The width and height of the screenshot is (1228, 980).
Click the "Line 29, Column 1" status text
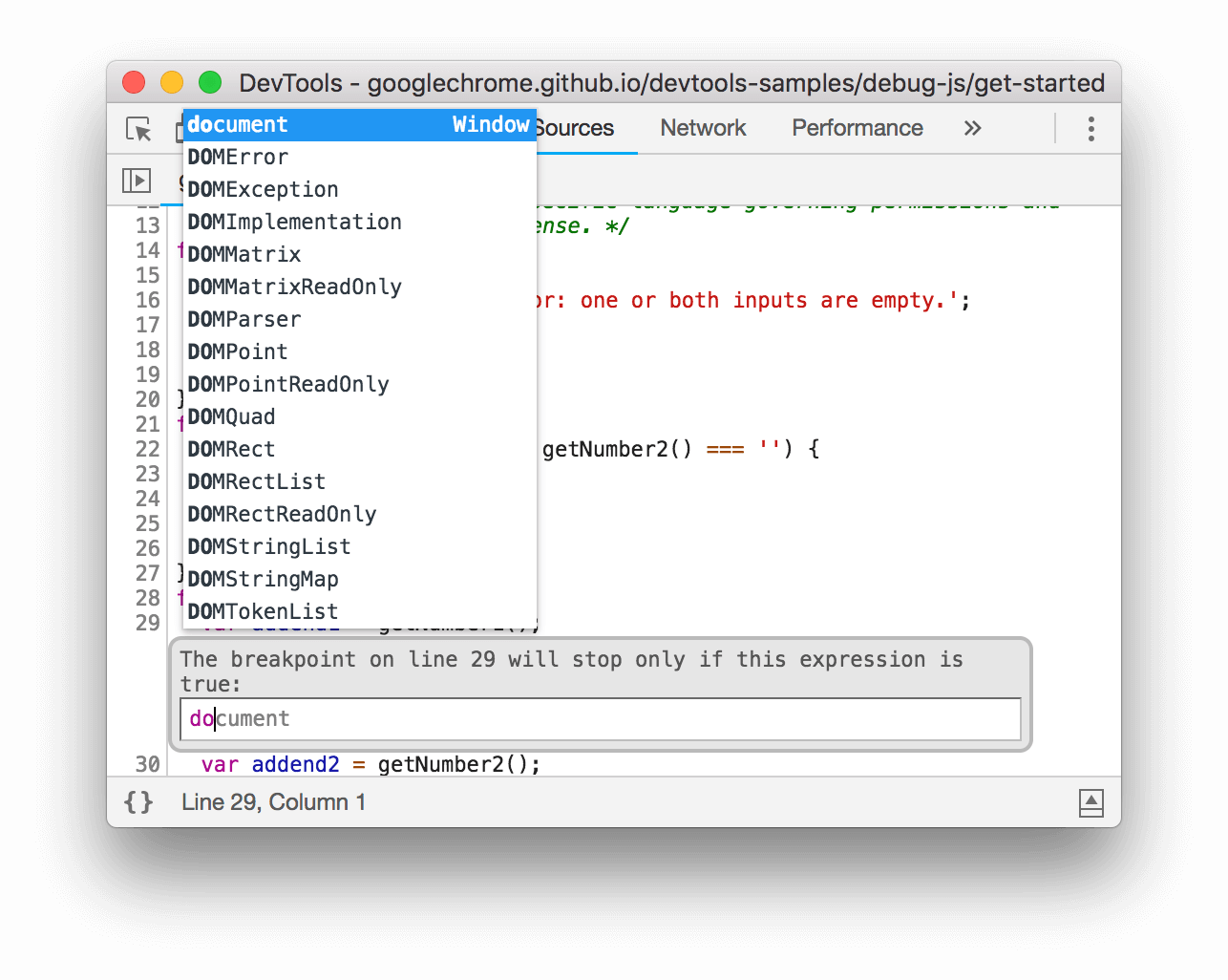pyautogui.click(x=273, y=802)
